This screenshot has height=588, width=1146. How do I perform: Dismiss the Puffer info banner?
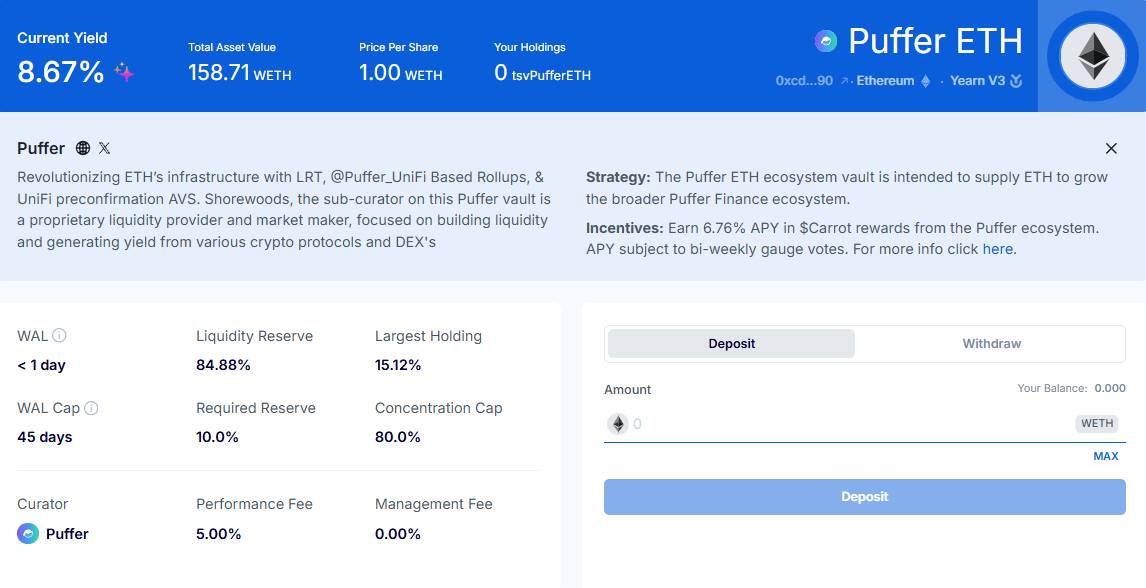tap(1111, 148)
